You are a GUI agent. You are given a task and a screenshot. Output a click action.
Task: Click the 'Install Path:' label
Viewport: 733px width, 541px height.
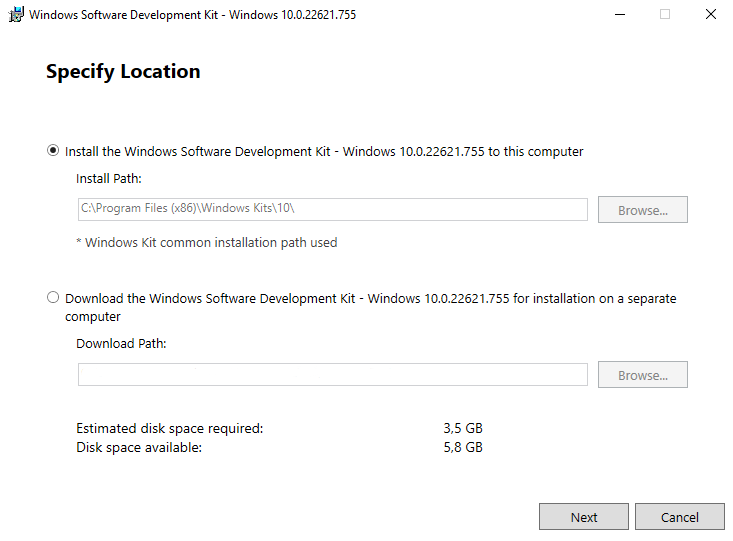(x=110, y=179)
